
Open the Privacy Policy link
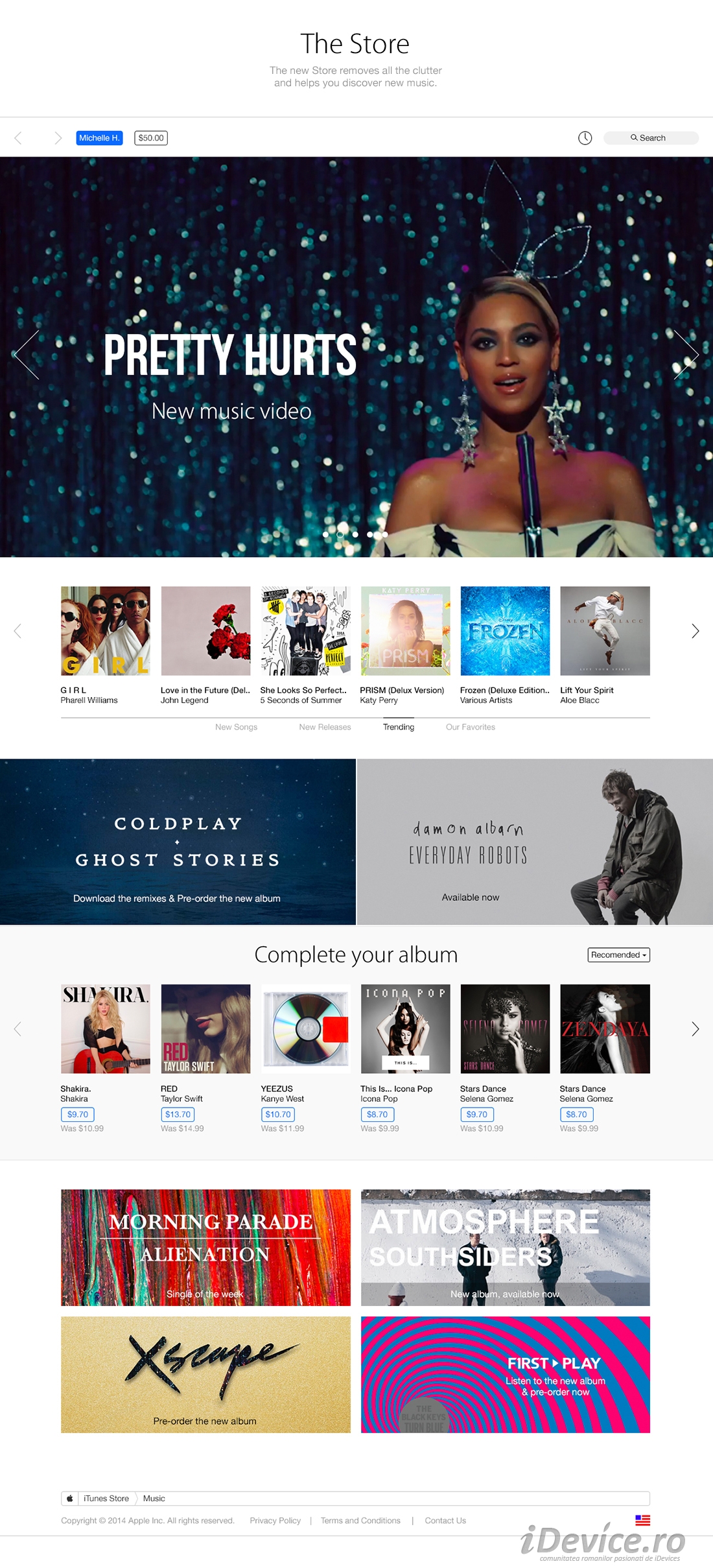tap(275, 1520)
